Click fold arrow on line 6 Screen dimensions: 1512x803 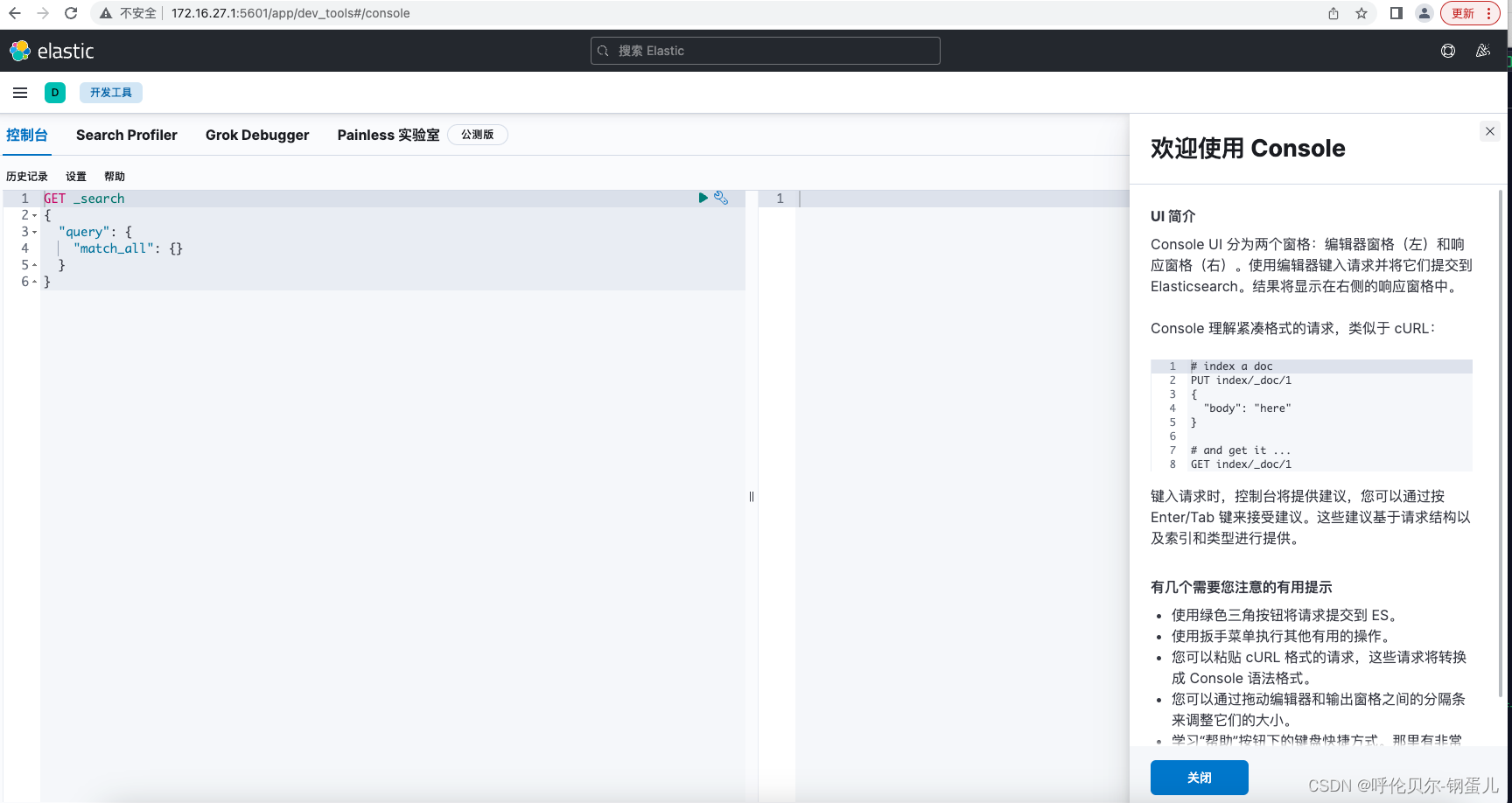(34, 282)
